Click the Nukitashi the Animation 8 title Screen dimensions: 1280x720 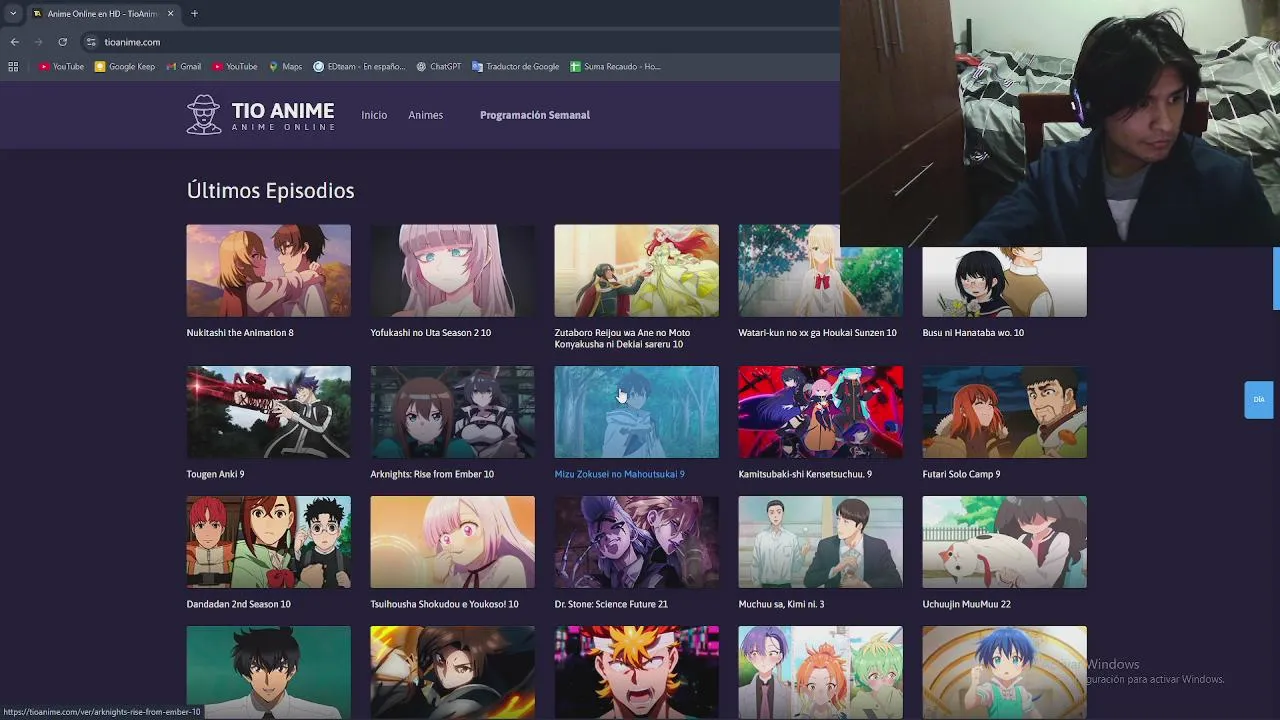click(240, 333)
